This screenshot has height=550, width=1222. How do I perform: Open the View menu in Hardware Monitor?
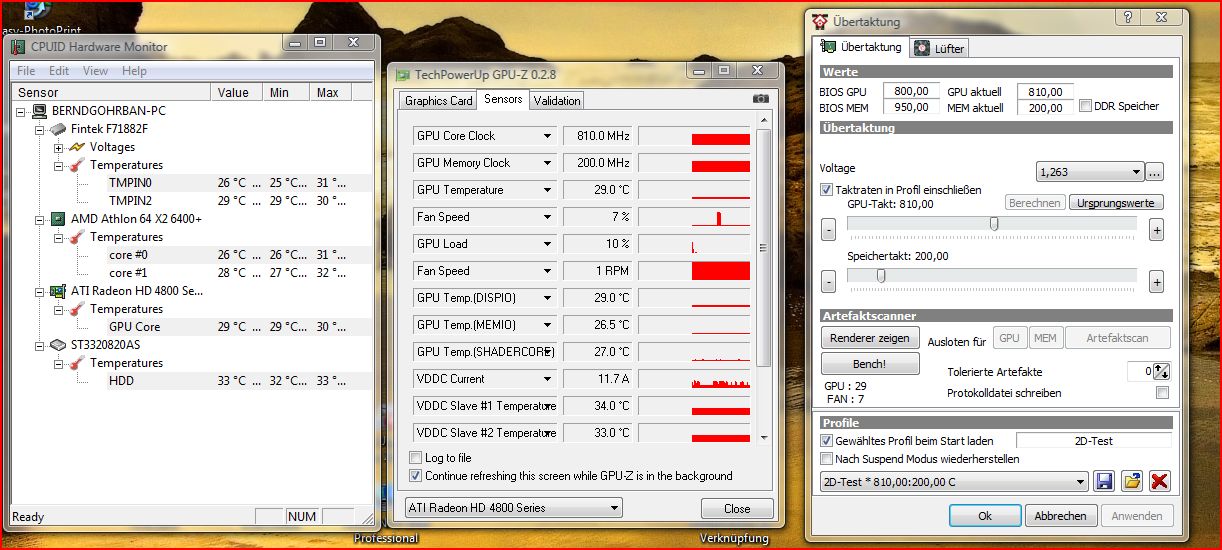[x=95, y=71]
